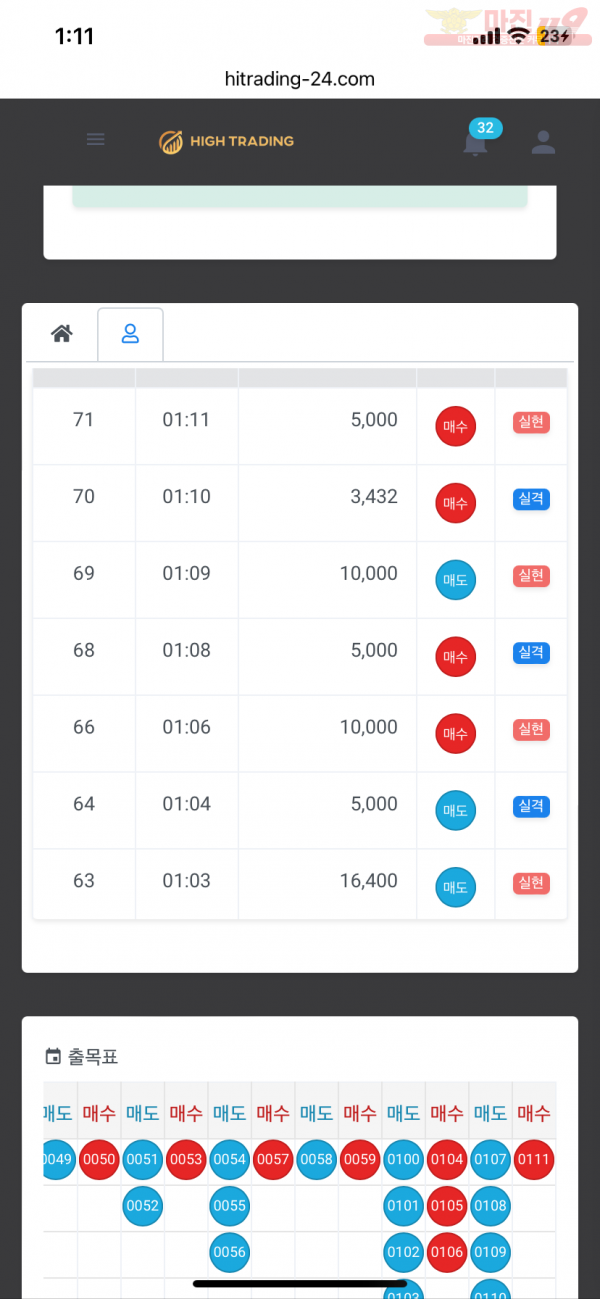This screenshot has height=1299, width=600.
Task: Click round 0105 red circle
Action: pyautogui.click(x=447, y=1206)
